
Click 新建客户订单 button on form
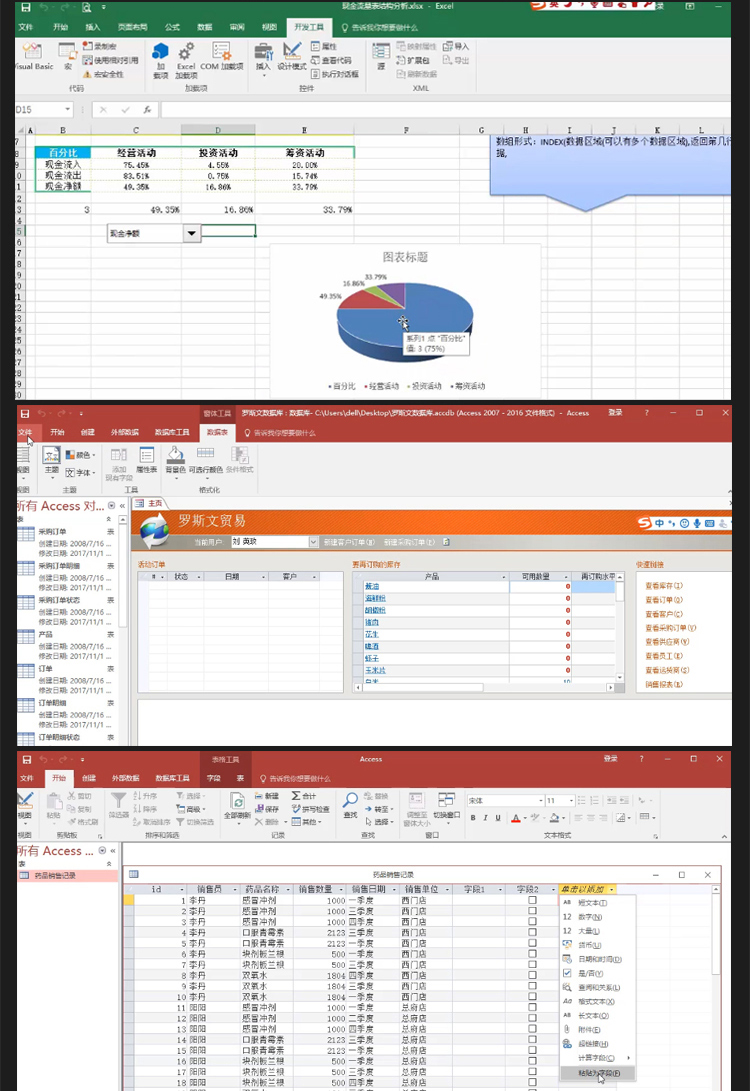[349, 542]
